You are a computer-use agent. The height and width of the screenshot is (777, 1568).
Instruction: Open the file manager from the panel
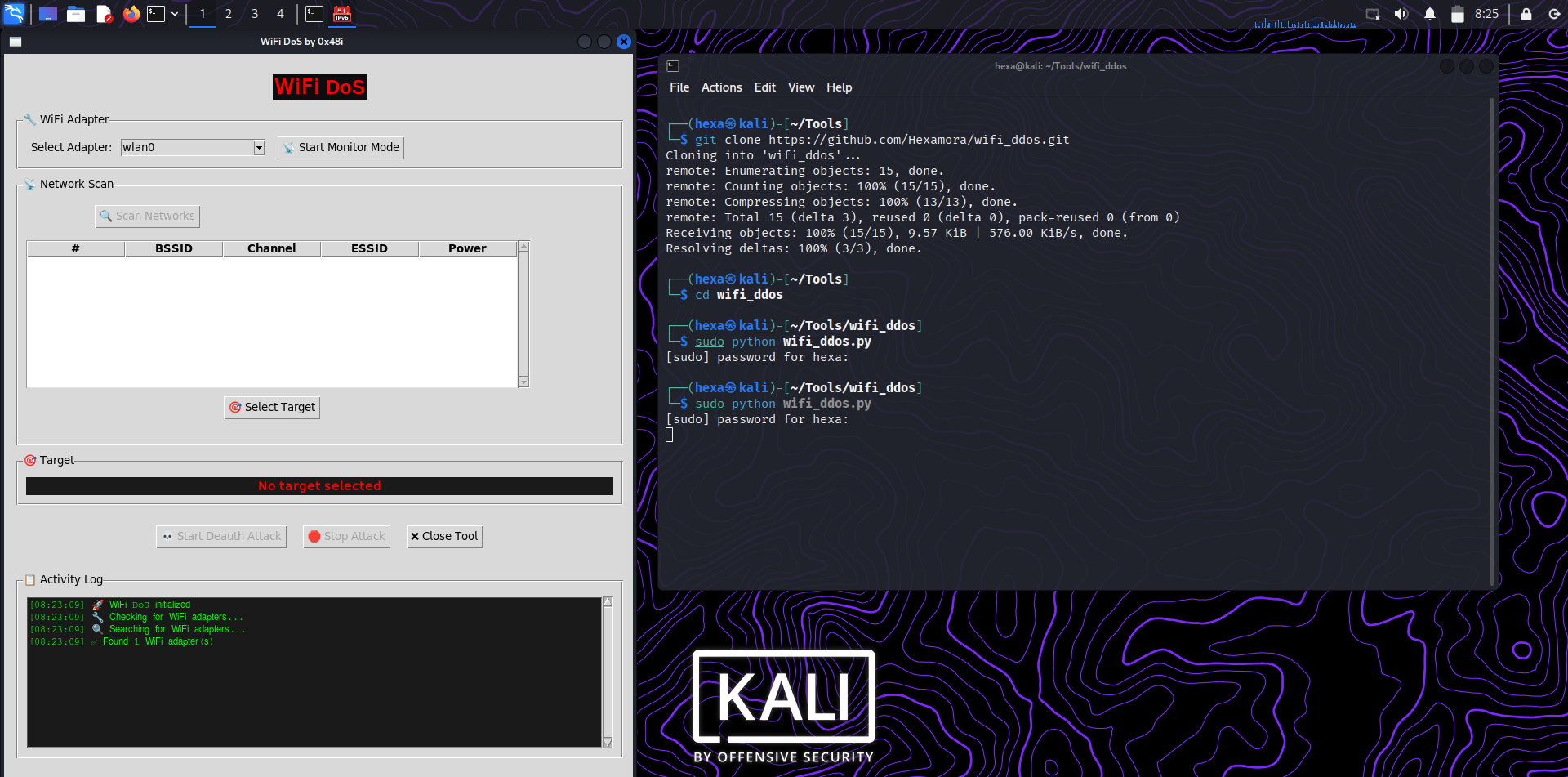[x=76, y=14]
